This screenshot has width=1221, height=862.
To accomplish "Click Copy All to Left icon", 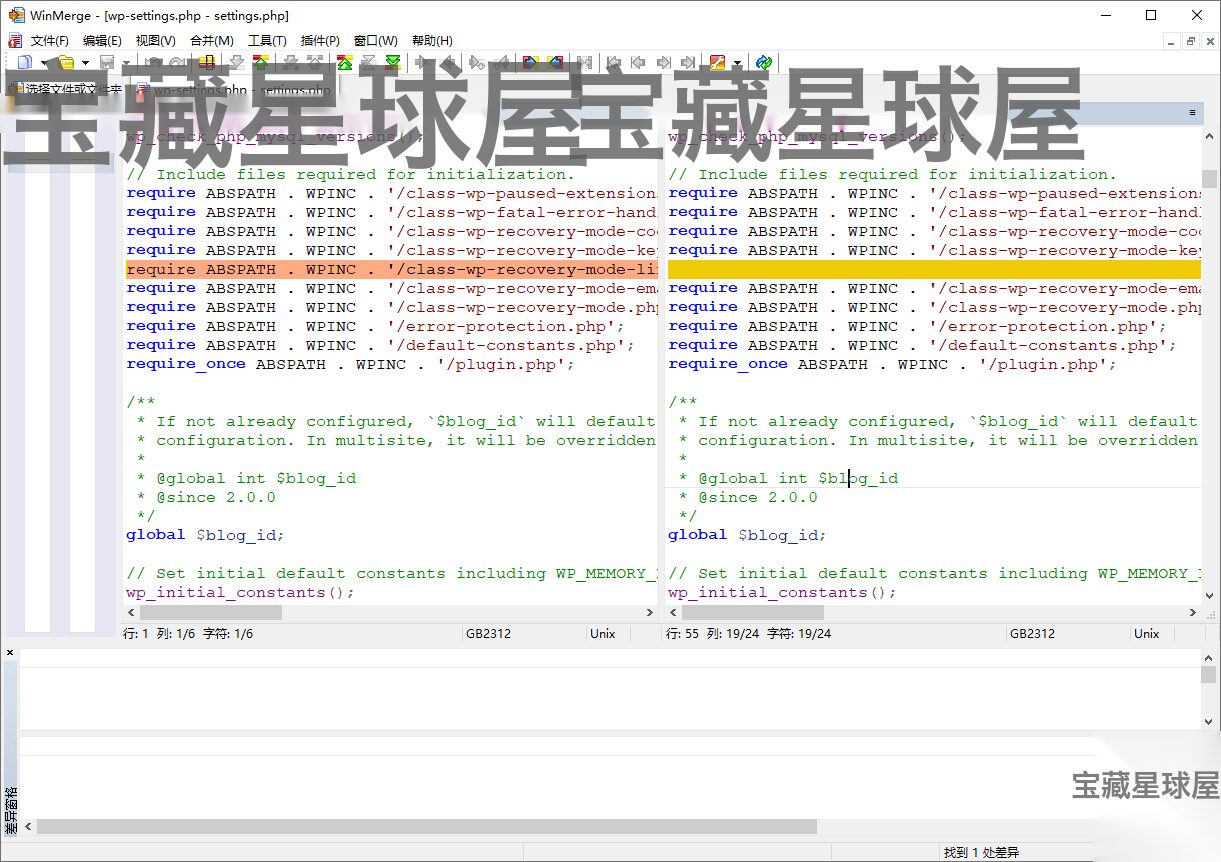I will point(556,62).
